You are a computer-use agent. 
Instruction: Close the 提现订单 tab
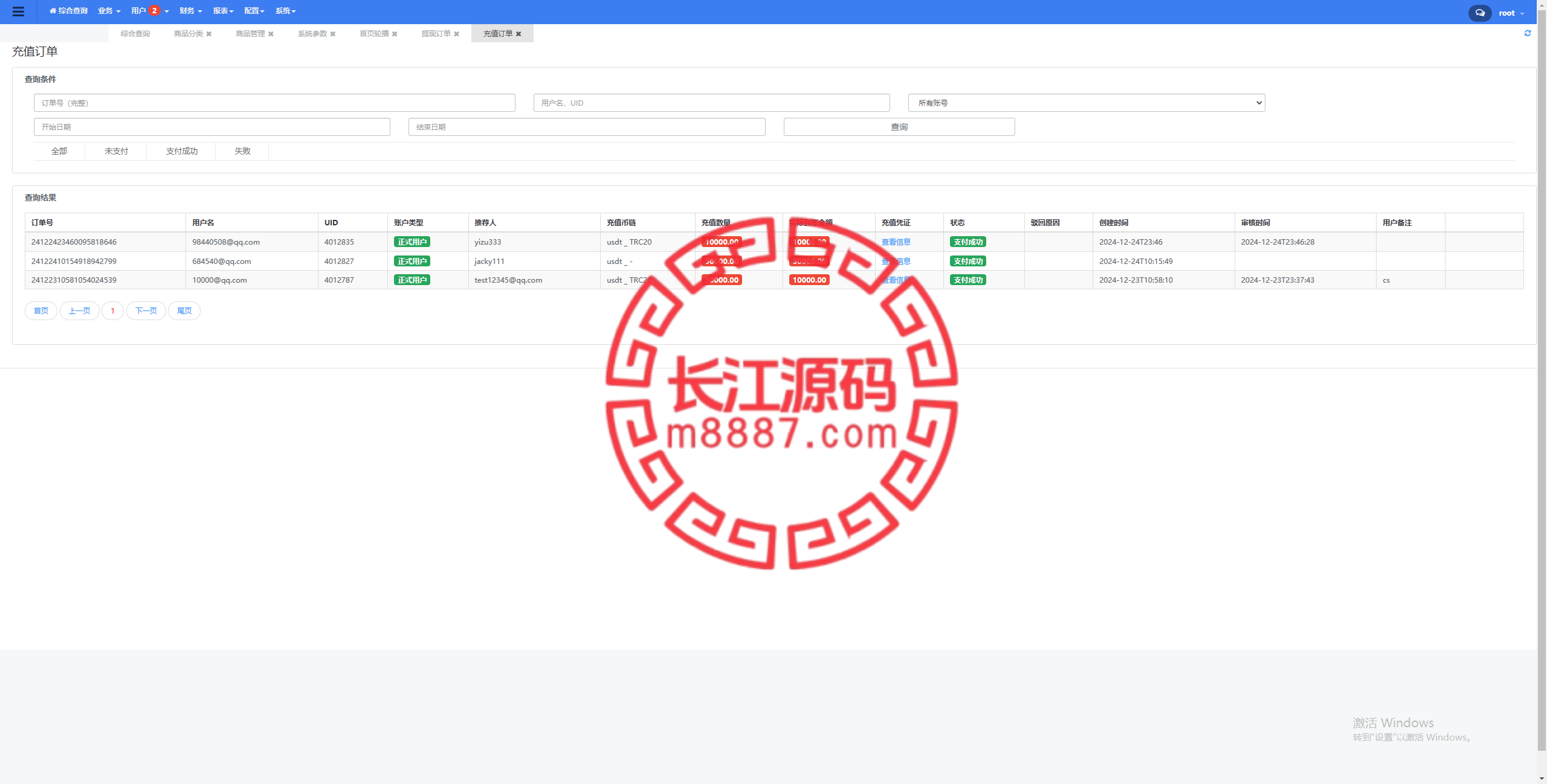pyautogui.click(x=457, y=34)
